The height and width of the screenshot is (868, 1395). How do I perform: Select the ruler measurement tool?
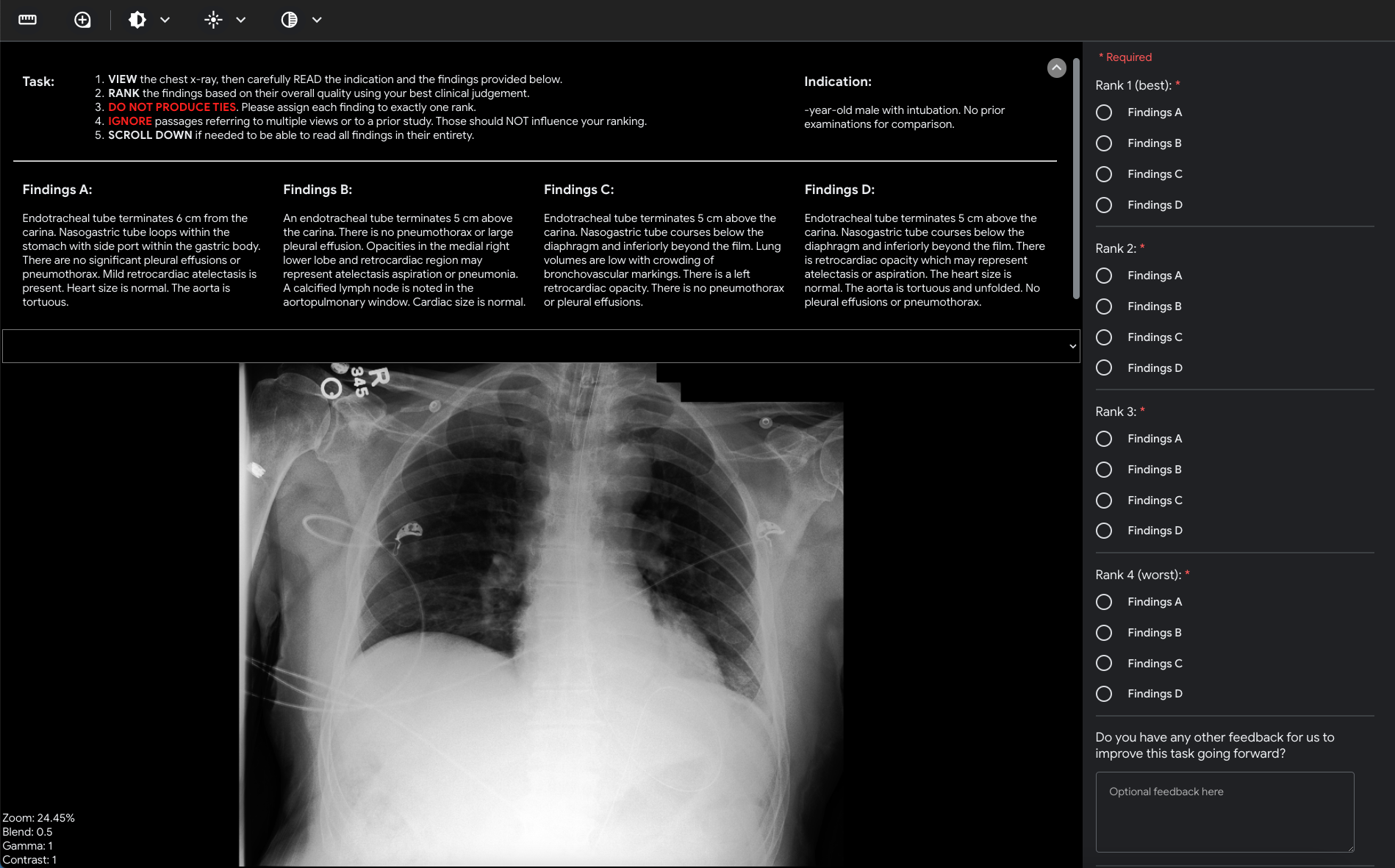(x=27, y=20)
